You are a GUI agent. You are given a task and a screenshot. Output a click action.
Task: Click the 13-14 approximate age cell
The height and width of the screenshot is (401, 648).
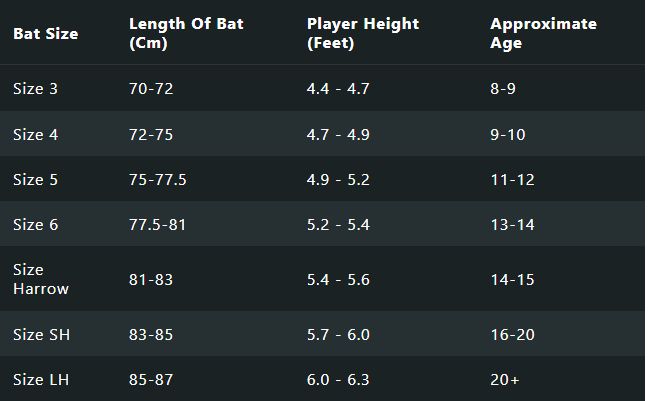510,225
